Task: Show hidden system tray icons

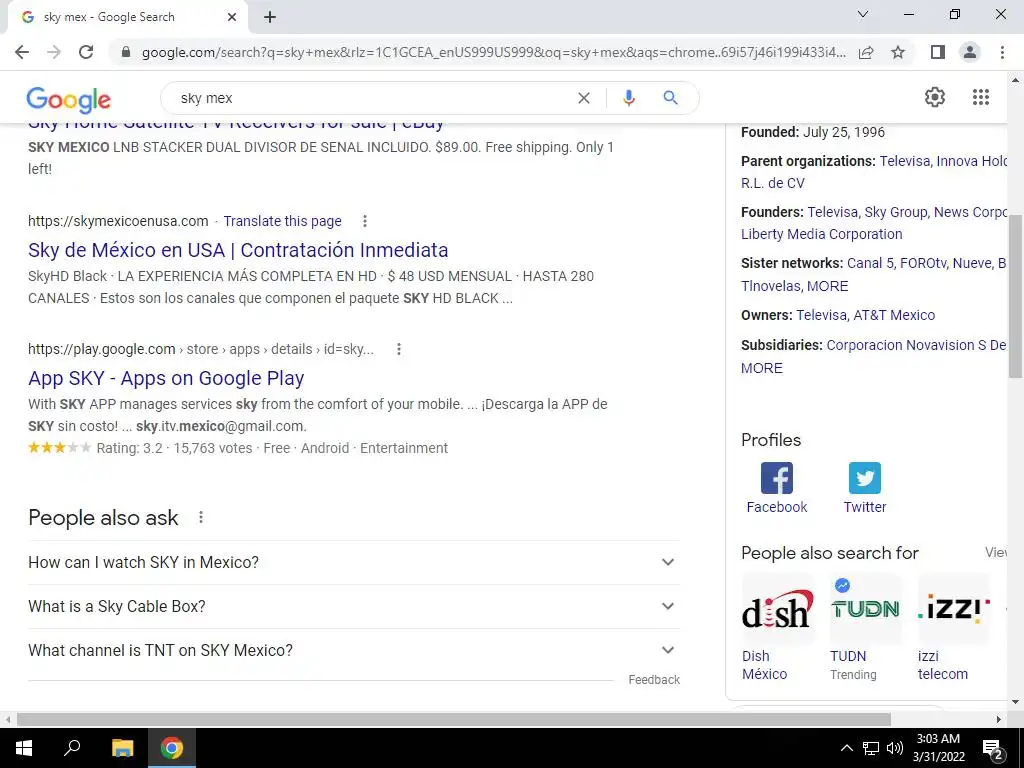Action: tap(846, 748)
